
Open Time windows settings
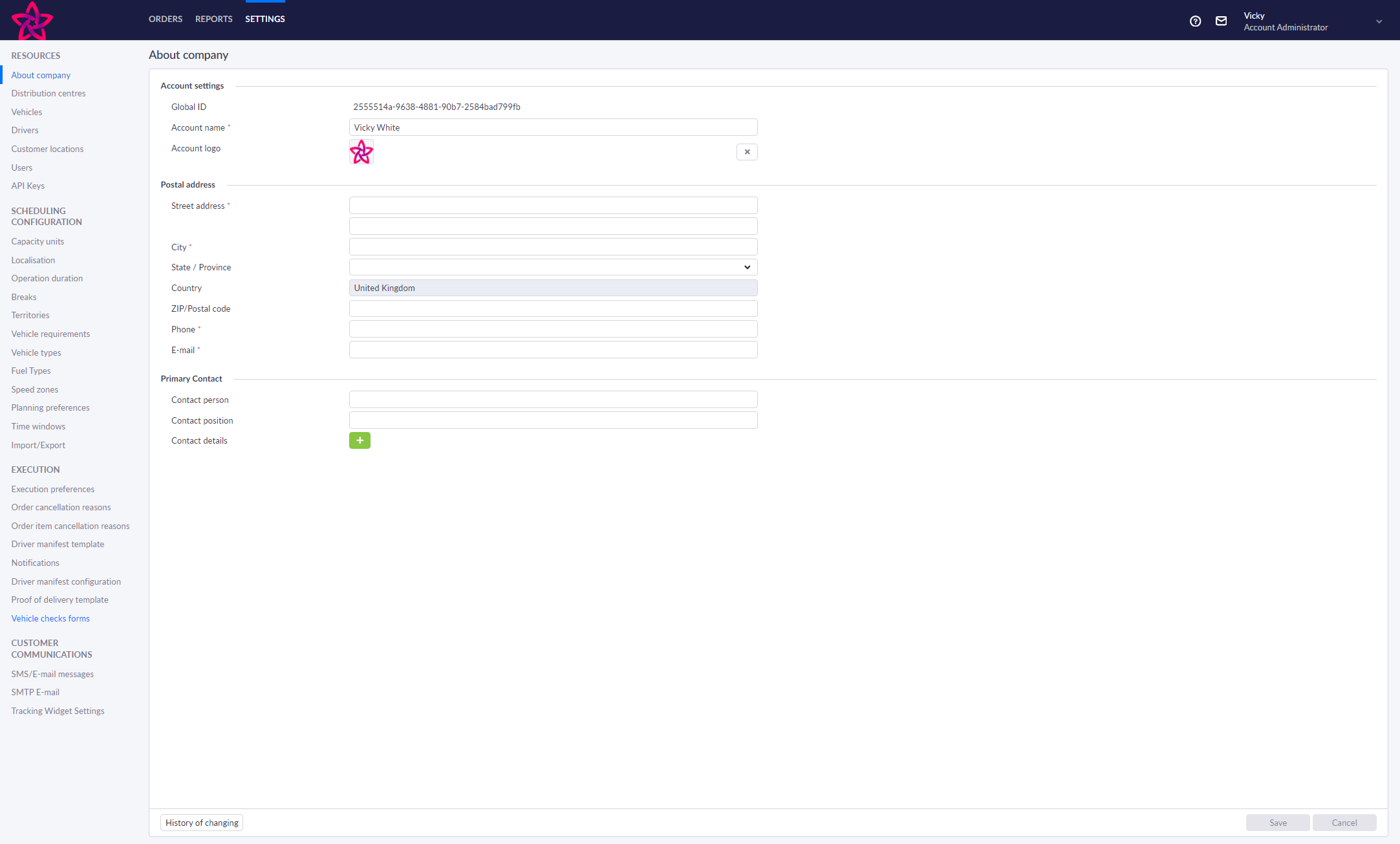point(38,426)
